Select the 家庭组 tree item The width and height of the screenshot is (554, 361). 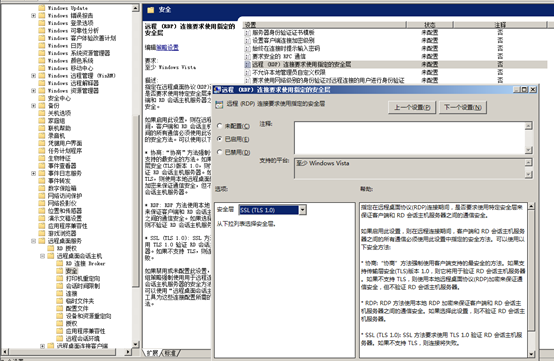pos(57,121)
